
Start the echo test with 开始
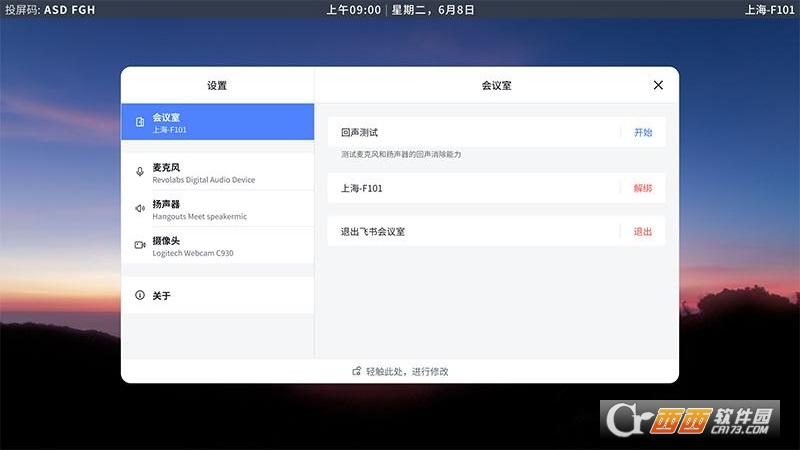pyautogui.click(x=643, y=132)
